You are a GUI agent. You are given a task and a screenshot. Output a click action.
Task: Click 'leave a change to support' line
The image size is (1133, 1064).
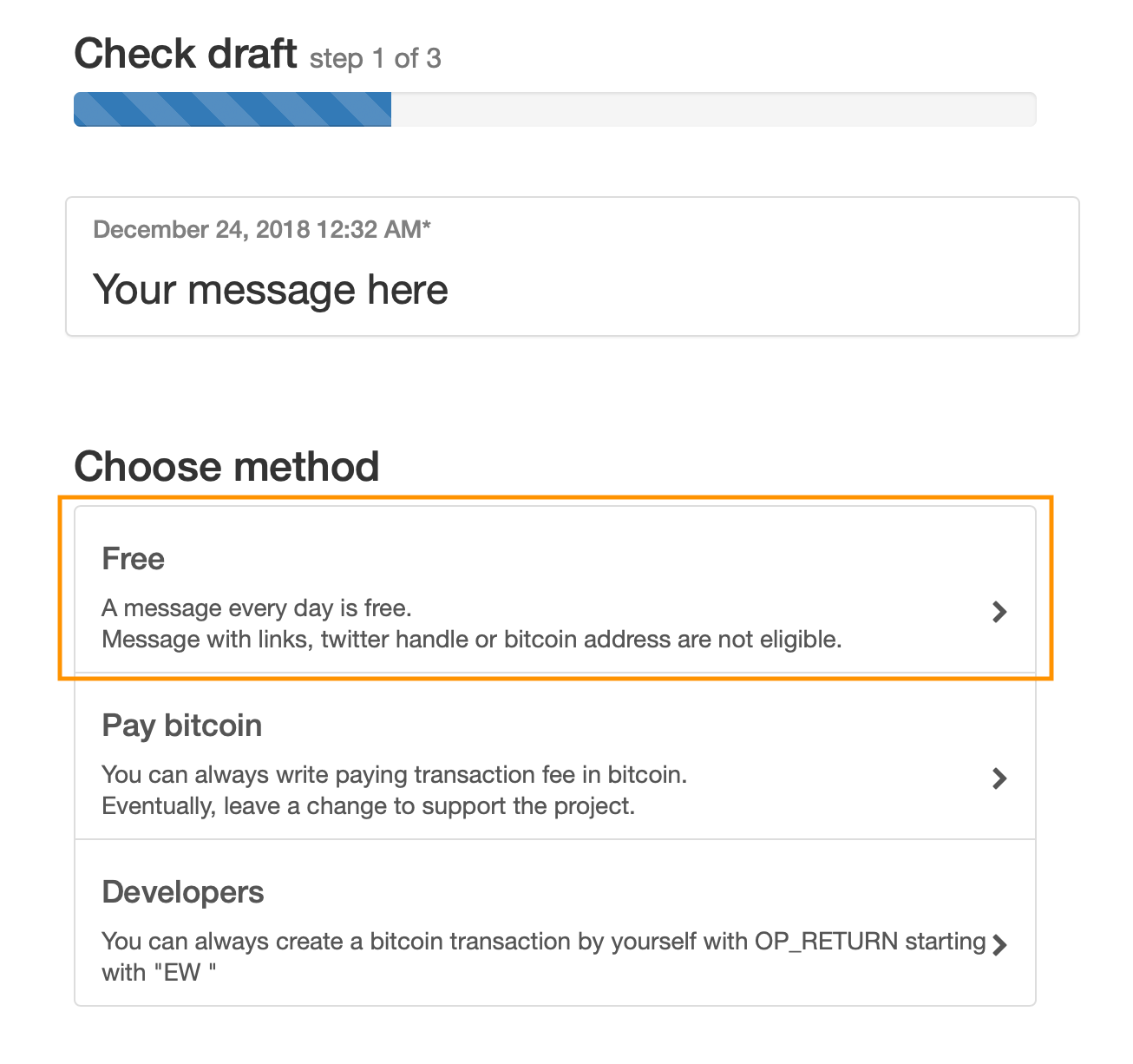click(368, 806)
